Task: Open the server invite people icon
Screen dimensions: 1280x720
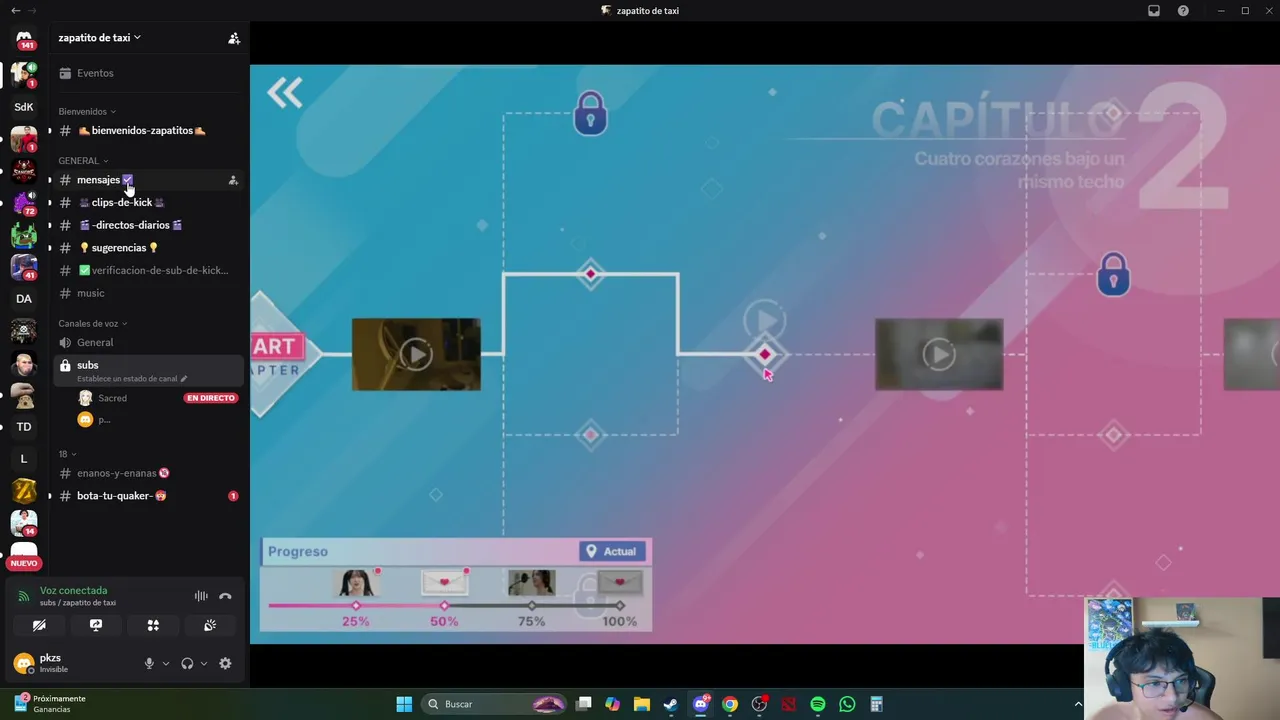Action: pyautogui.click(x=234, y=38)
